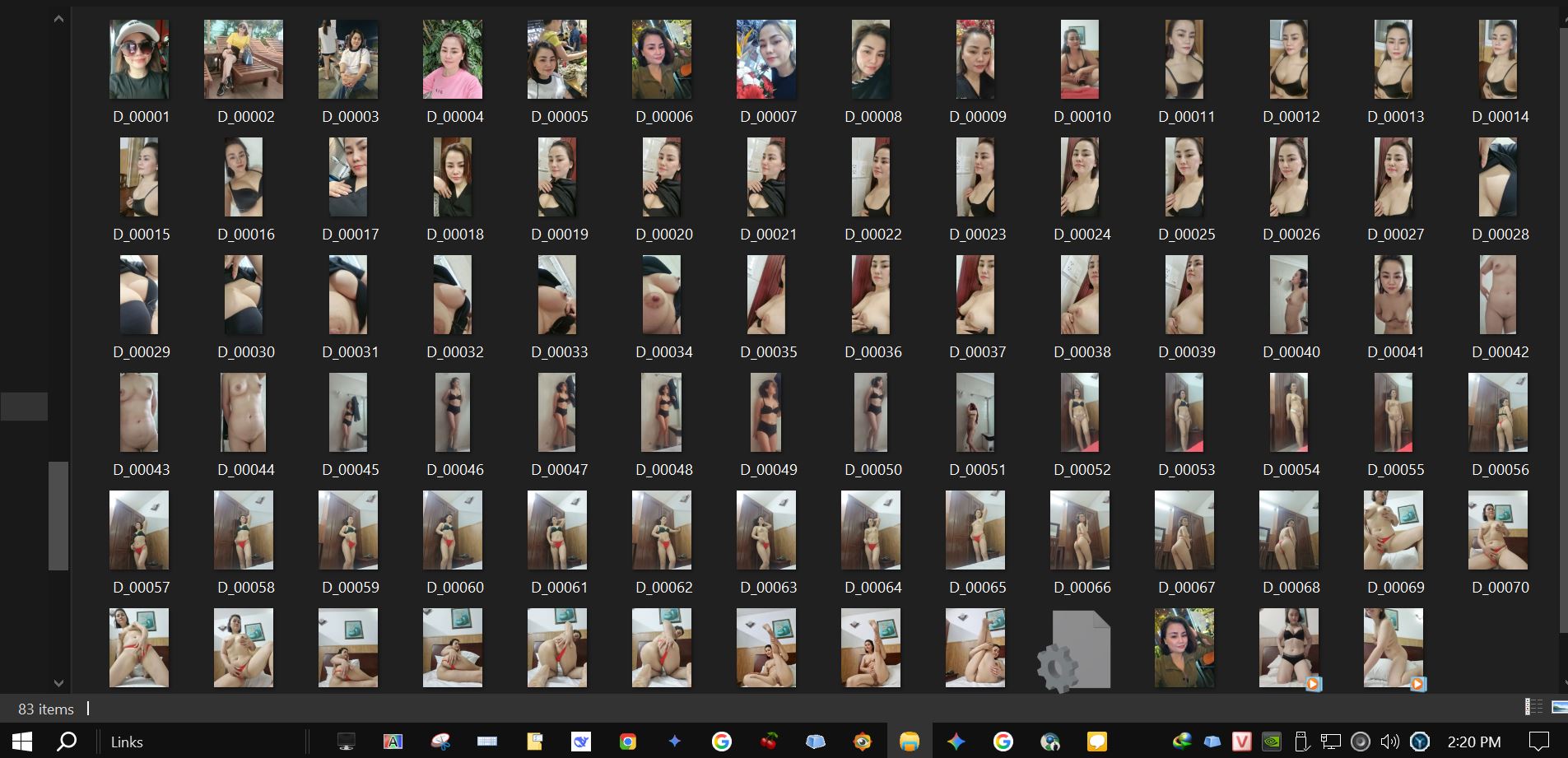Open the 2:20 PM clock flyout
The image size is (1568, 758).
coord(1473,742)
